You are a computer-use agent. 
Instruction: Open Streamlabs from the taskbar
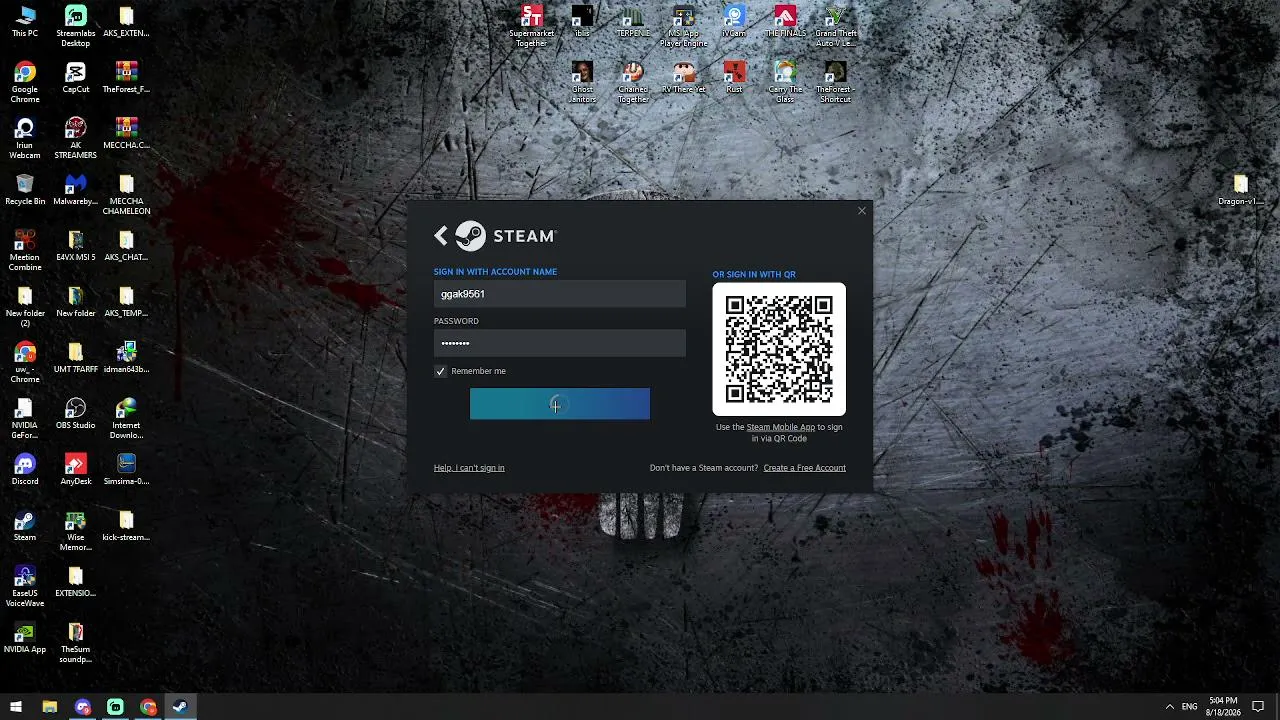[116, 707]
